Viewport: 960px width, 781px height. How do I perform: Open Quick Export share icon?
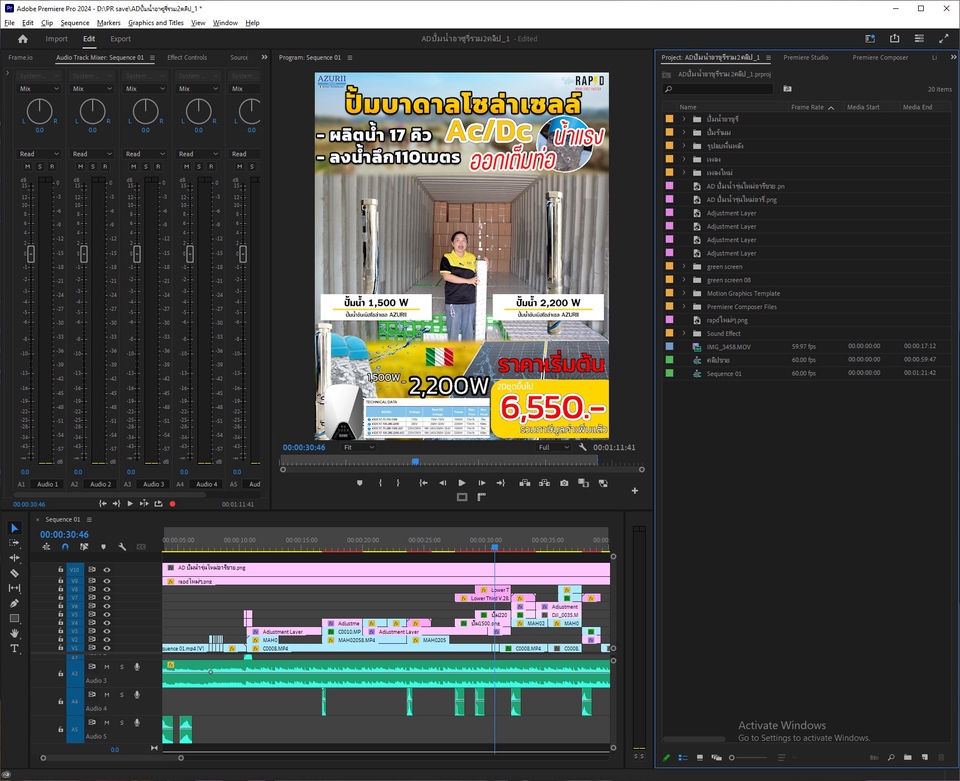click(894, 39)
